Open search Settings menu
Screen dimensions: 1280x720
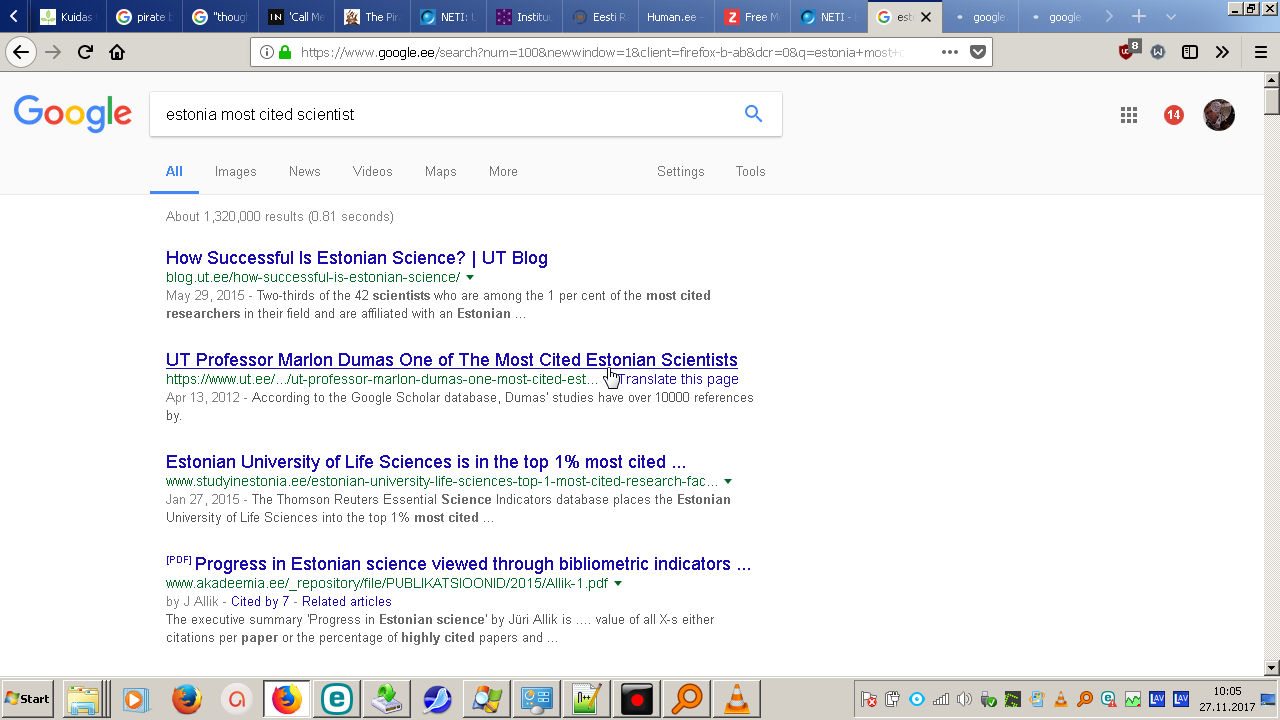point(681,171)
